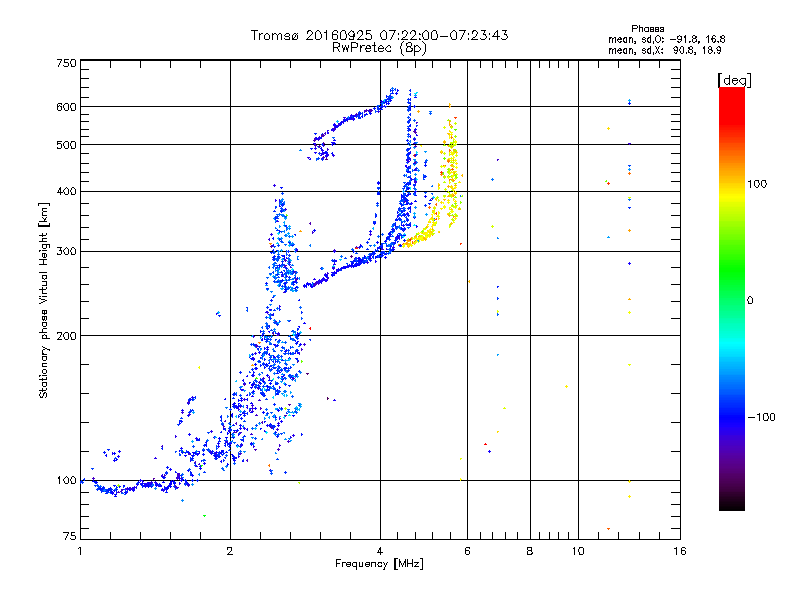Click the plot title 'Tromsø 20160925 07:22:00-07:23:43'
This screenshot has width=800, height=600.
click(x=379, y=35)
